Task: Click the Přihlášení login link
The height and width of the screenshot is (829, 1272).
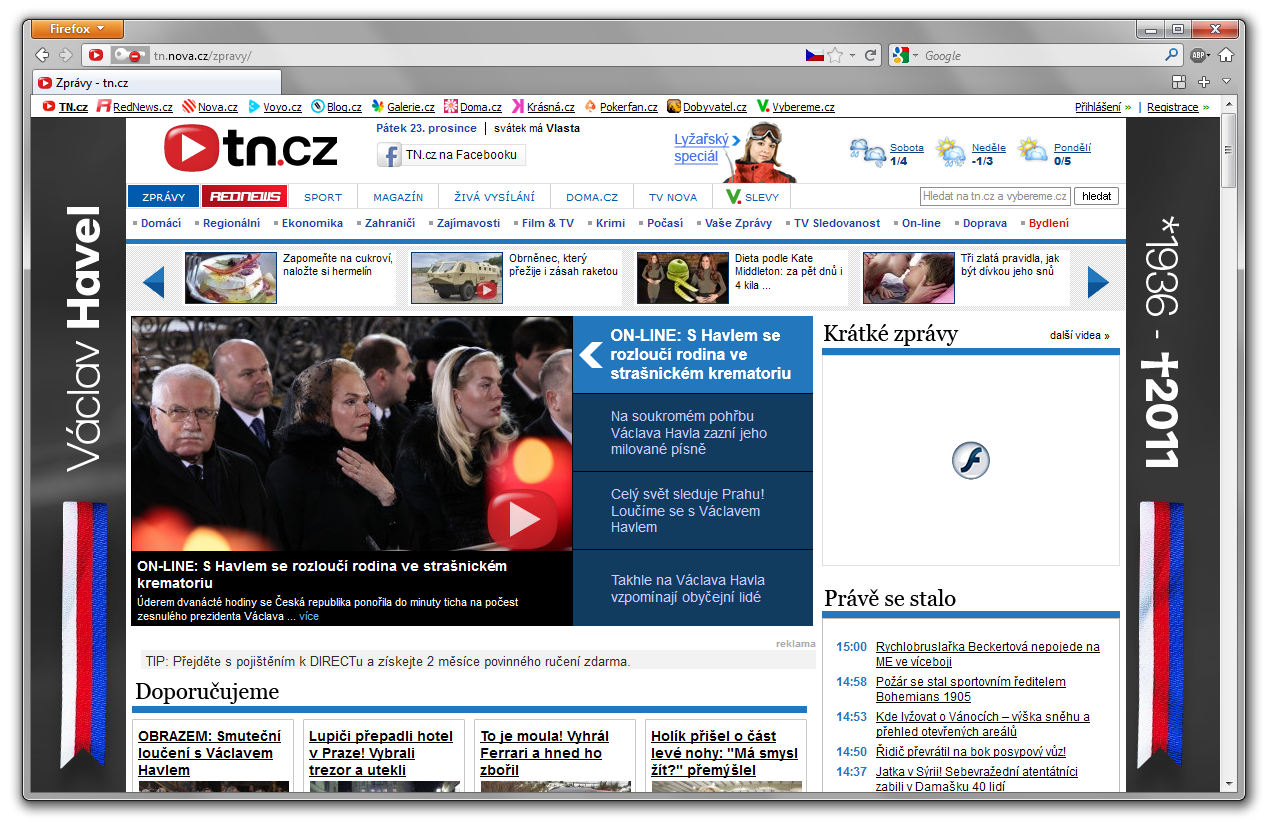Action: (x=1097, y=107)
